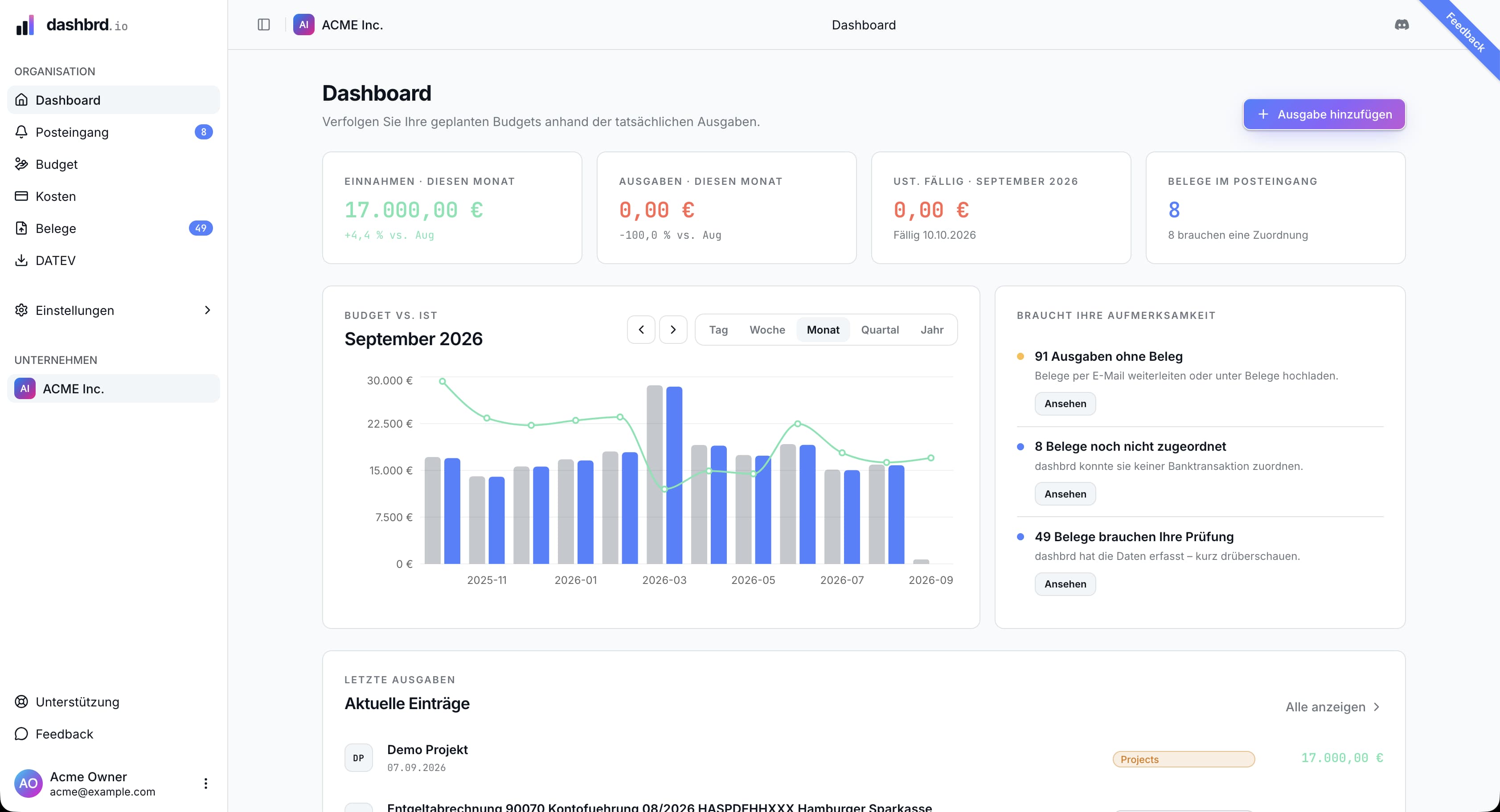This screenshot has height=812, width=1500.
Task: Click the header title Dashboard
Action: [863, 24]
